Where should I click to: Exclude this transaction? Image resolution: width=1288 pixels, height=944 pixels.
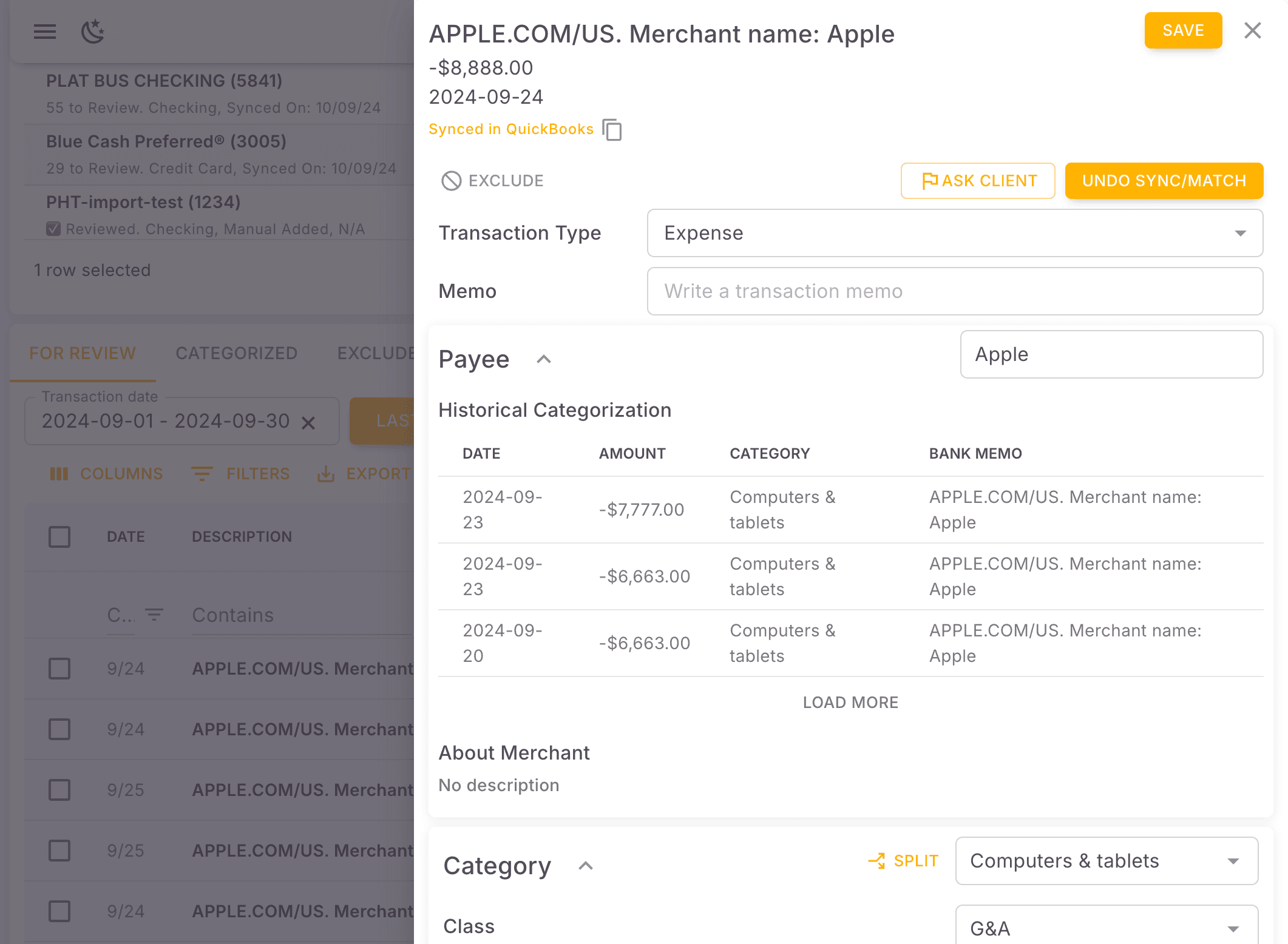tap(492, 180)
